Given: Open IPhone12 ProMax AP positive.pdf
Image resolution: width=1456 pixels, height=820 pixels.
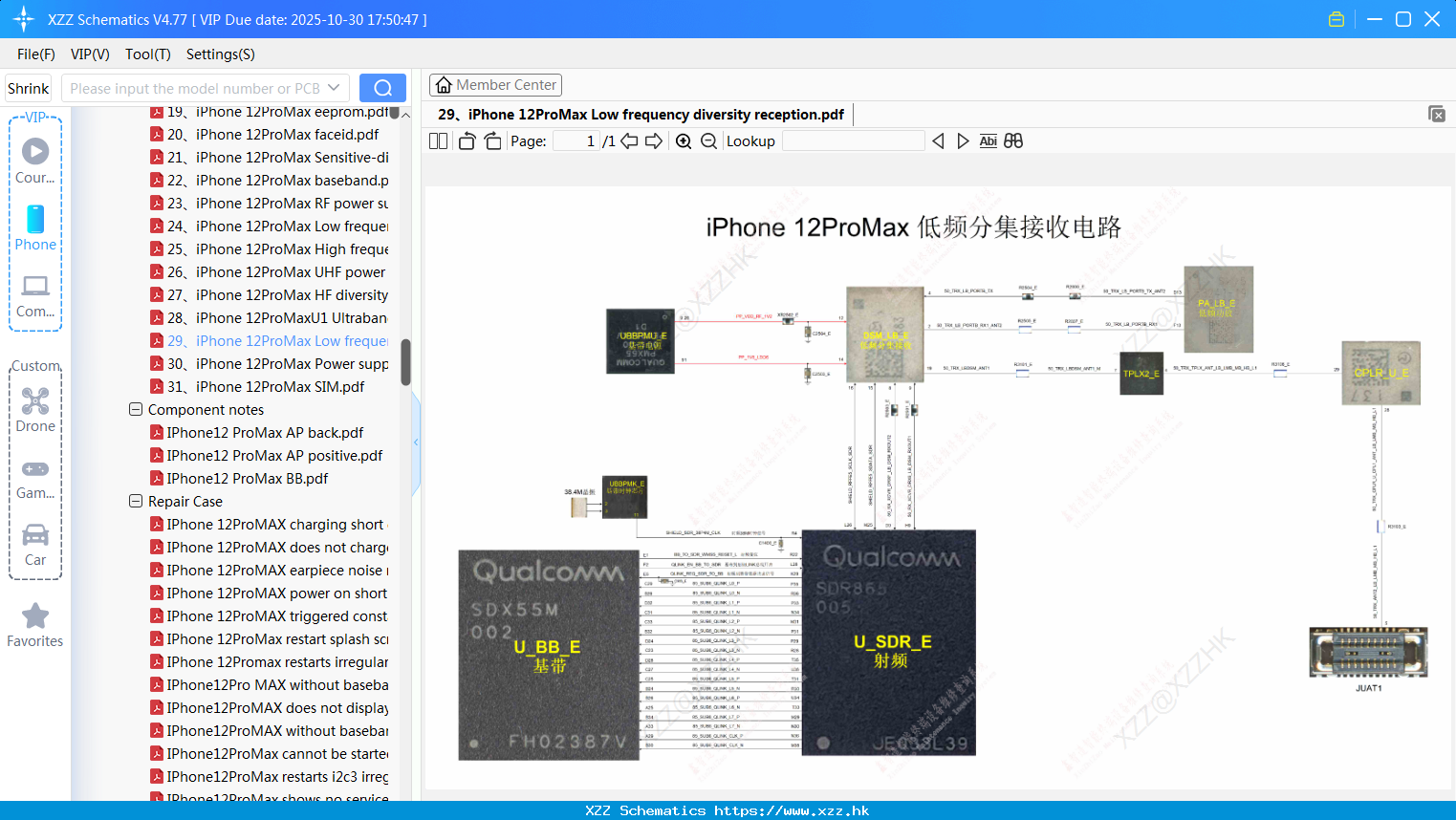Looking at the screenshot, I should (x=267, y=456).
